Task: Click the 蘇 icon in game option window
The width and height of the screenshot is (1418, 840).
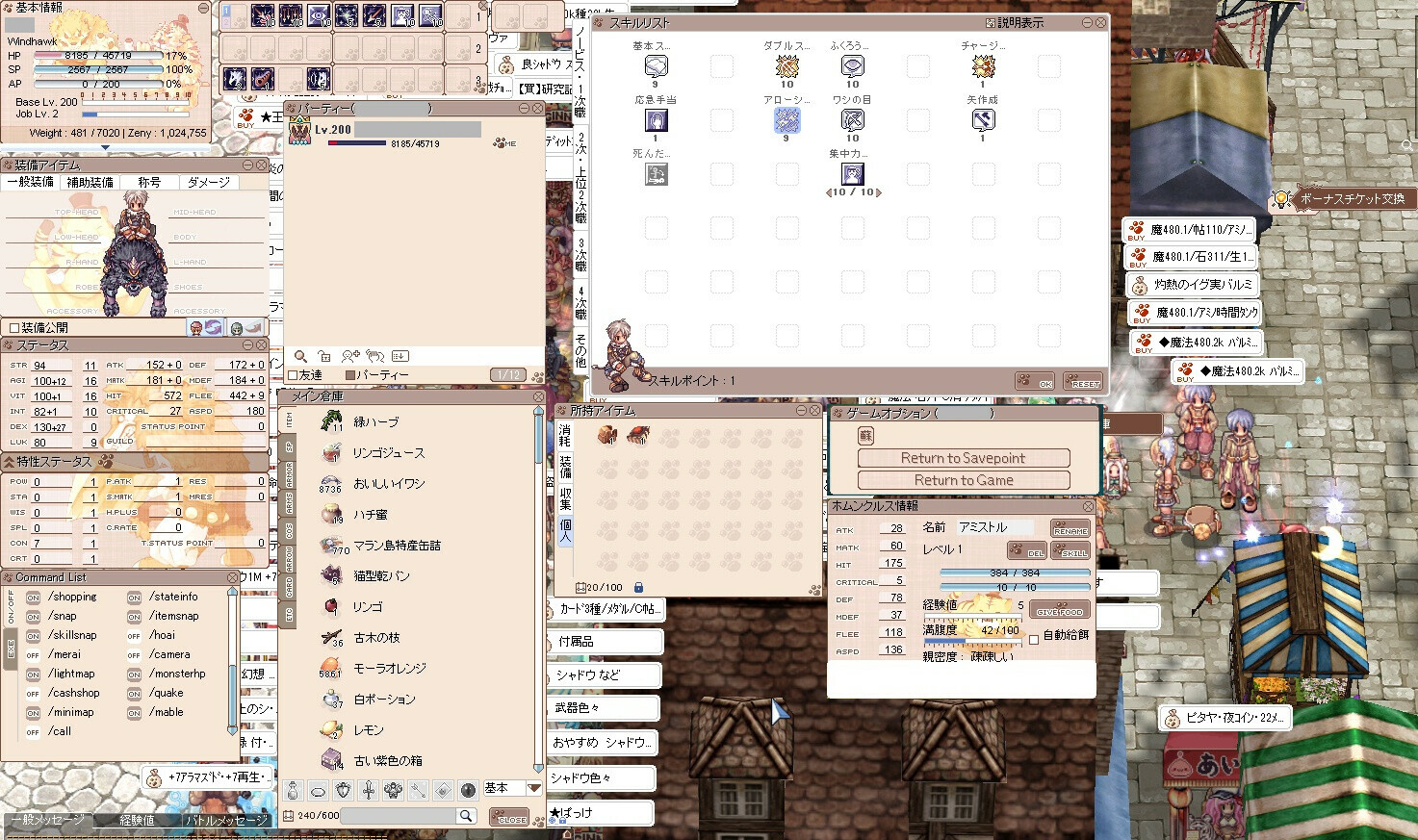Action: [865, 436]
